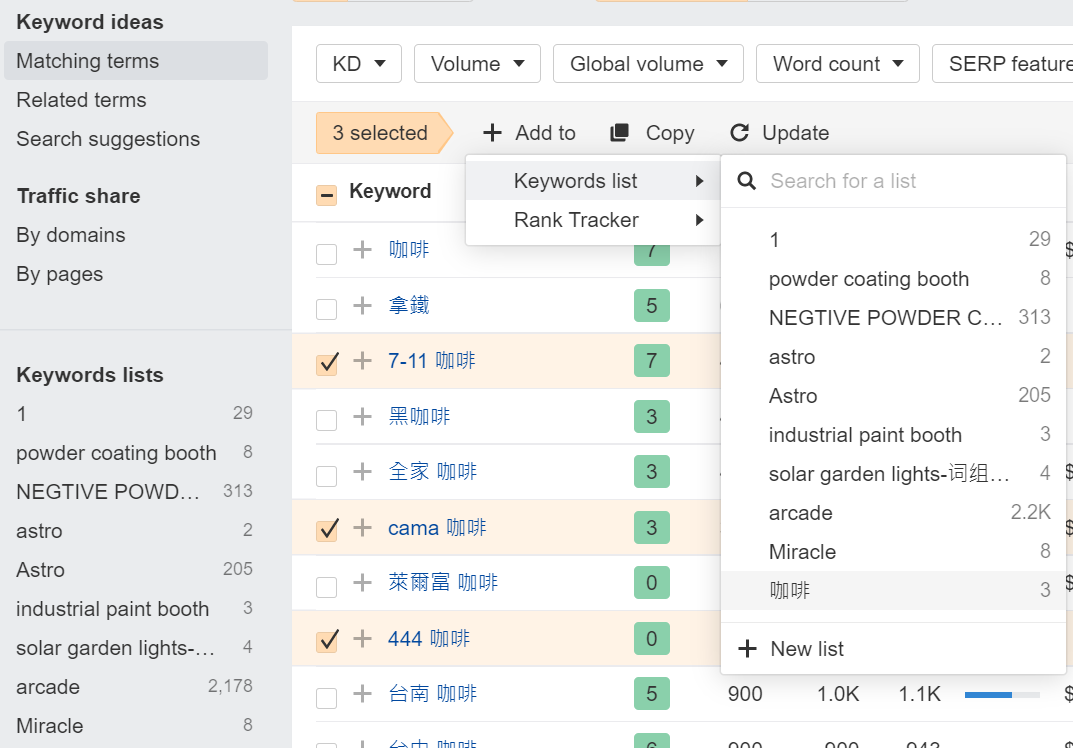The image size is (1073, 748).
Task: Open the Word count dropdown
Action: coord(837,64)
